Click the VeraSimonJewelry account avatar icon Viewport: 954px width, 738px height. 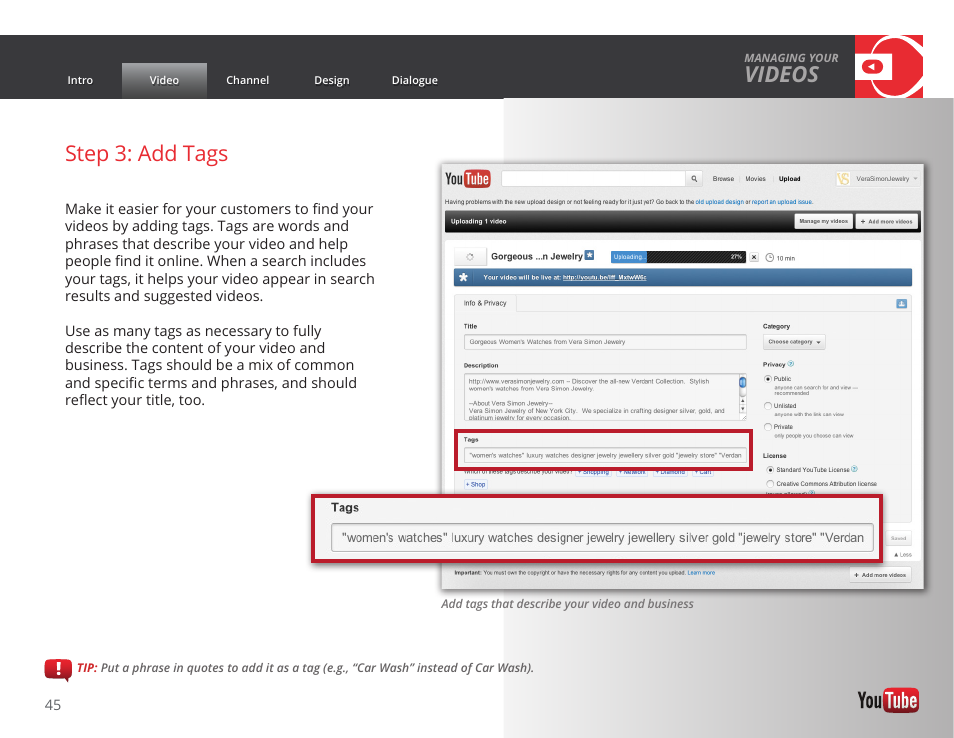pyautogui.click(x=843, y=179)
